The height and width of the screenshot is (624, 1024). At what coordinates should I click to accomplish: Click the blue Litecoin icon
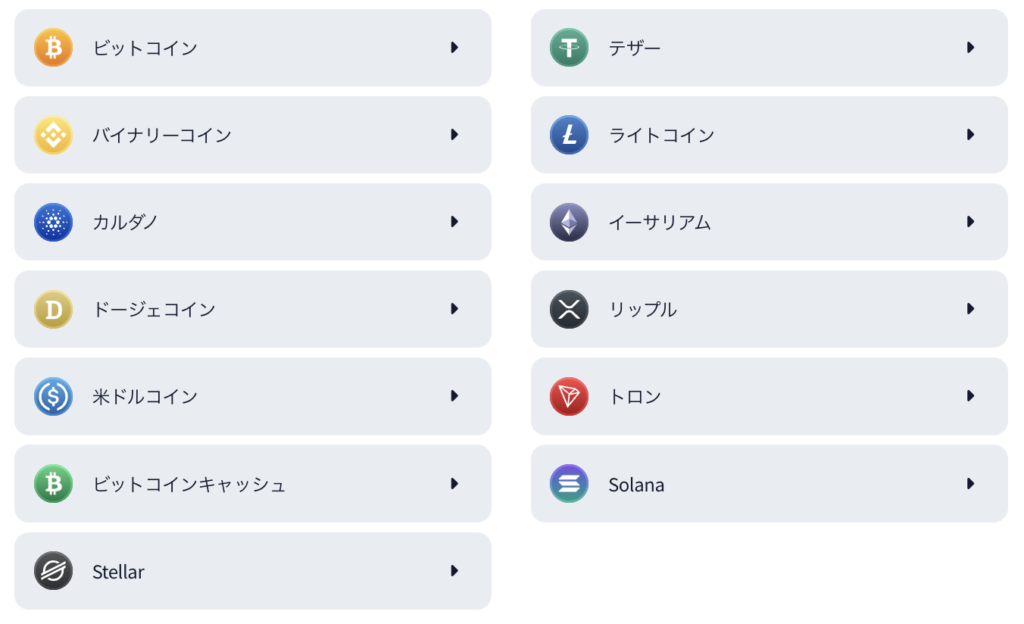pos(569,135)
